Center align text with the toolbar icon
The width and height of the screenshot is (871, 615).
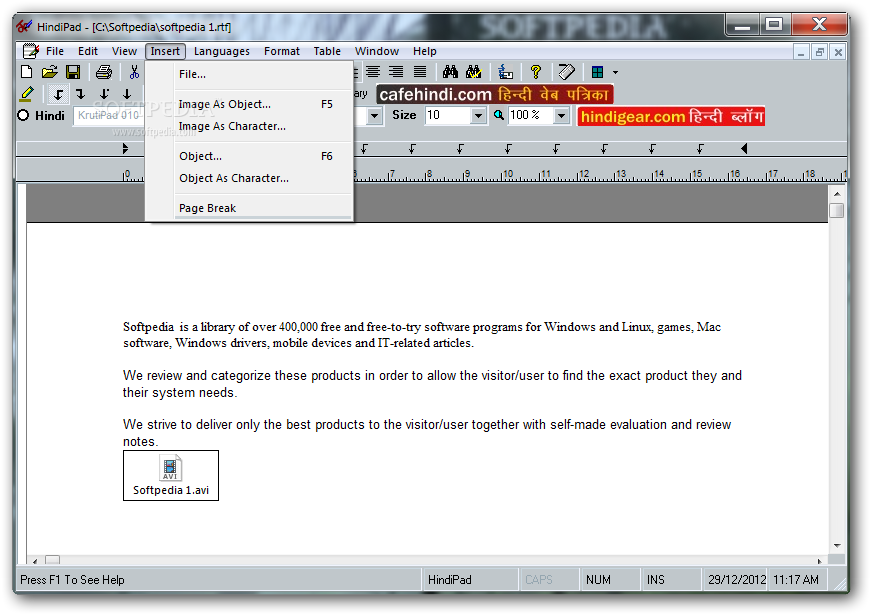pyautogui.click(x=373, y=72)
